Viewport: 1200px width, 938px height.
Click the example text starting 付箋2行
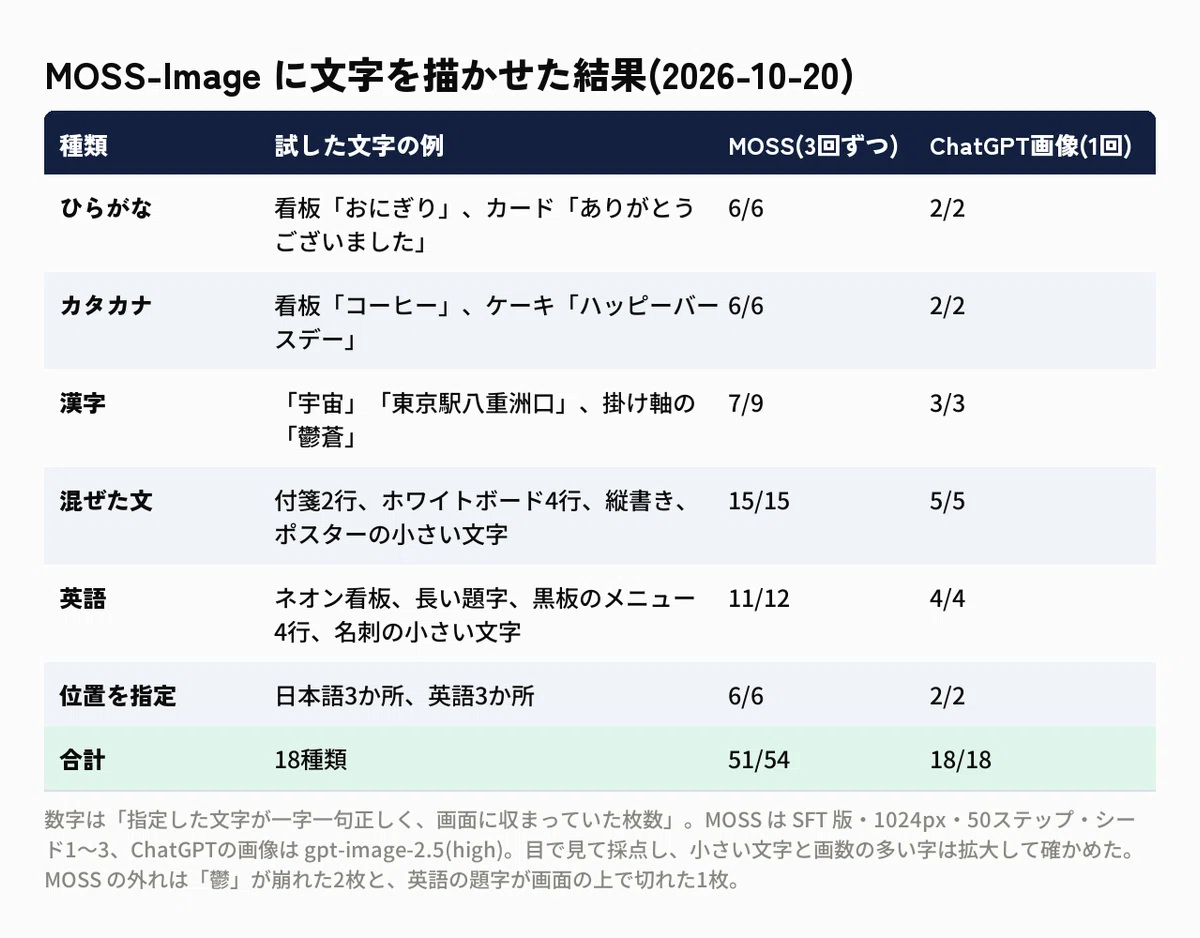click(481, 517)
